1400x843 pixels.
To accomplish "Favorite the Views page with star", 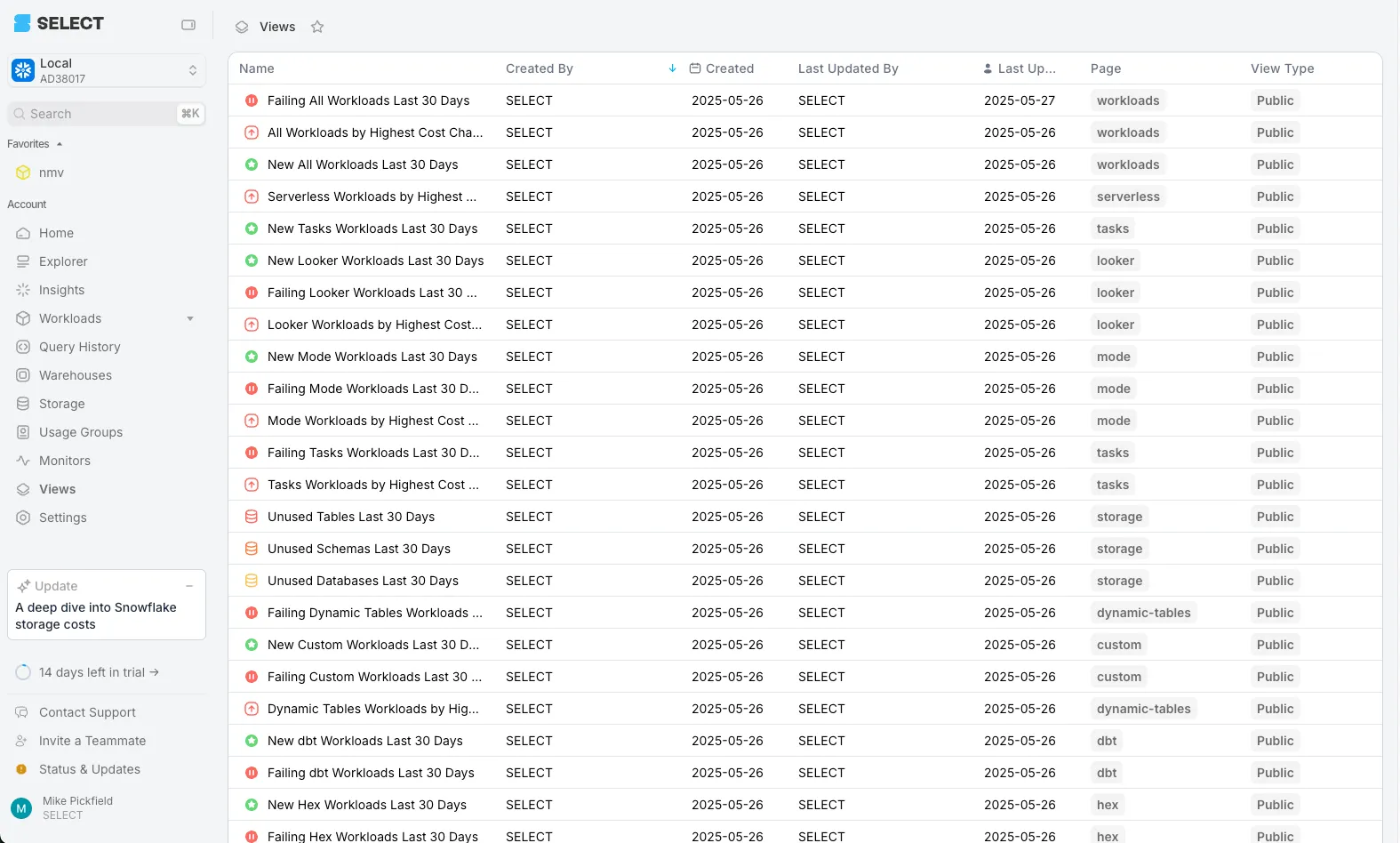I will click(x=317, y=27).
